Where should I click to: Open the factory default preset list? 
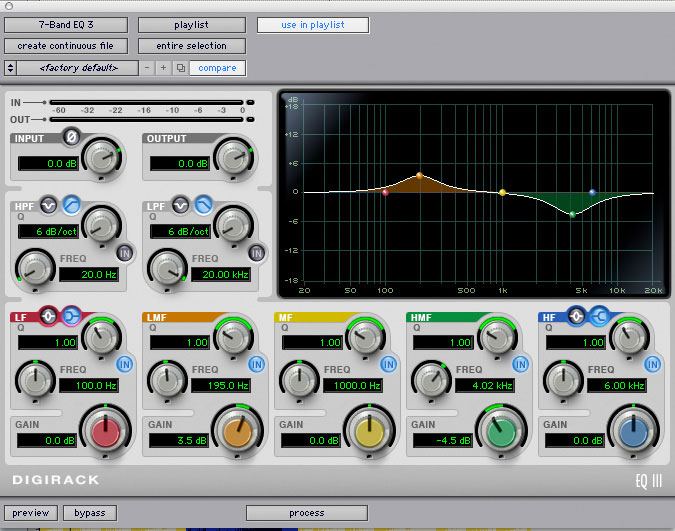point(78,68)
